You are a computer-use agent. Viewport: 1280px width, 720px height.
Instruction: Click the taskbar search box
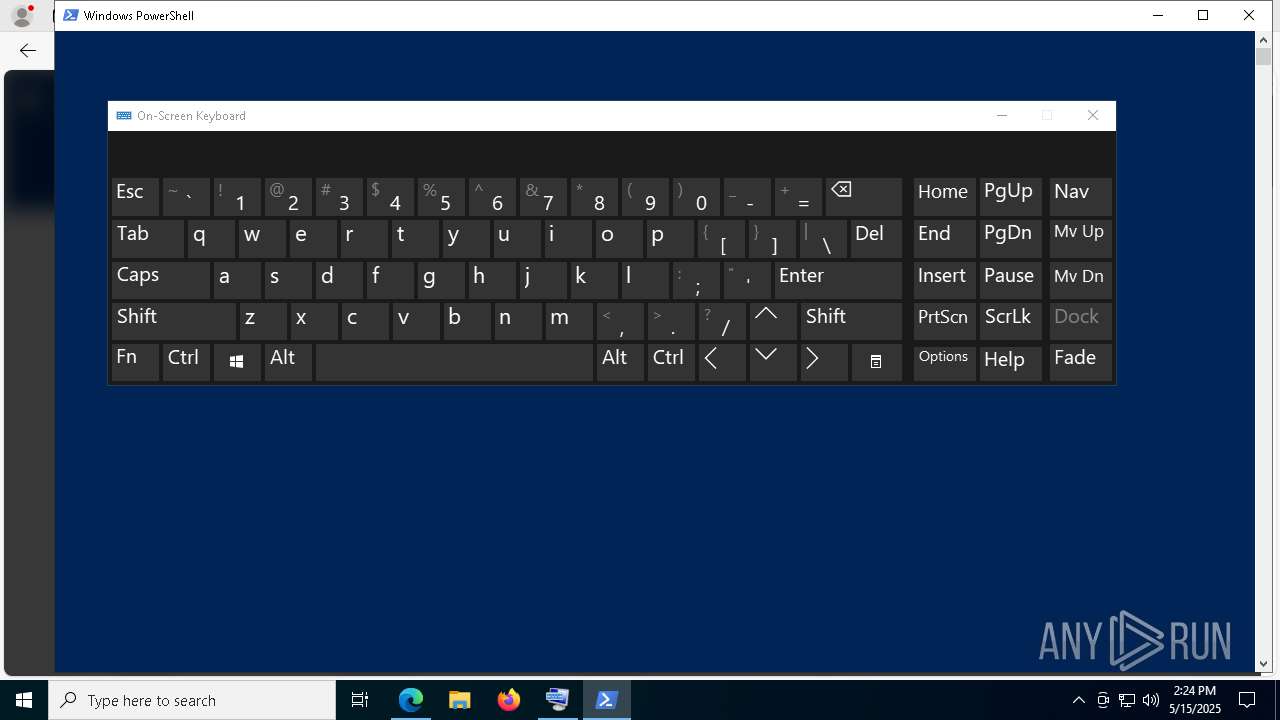[x=192, y=700]
